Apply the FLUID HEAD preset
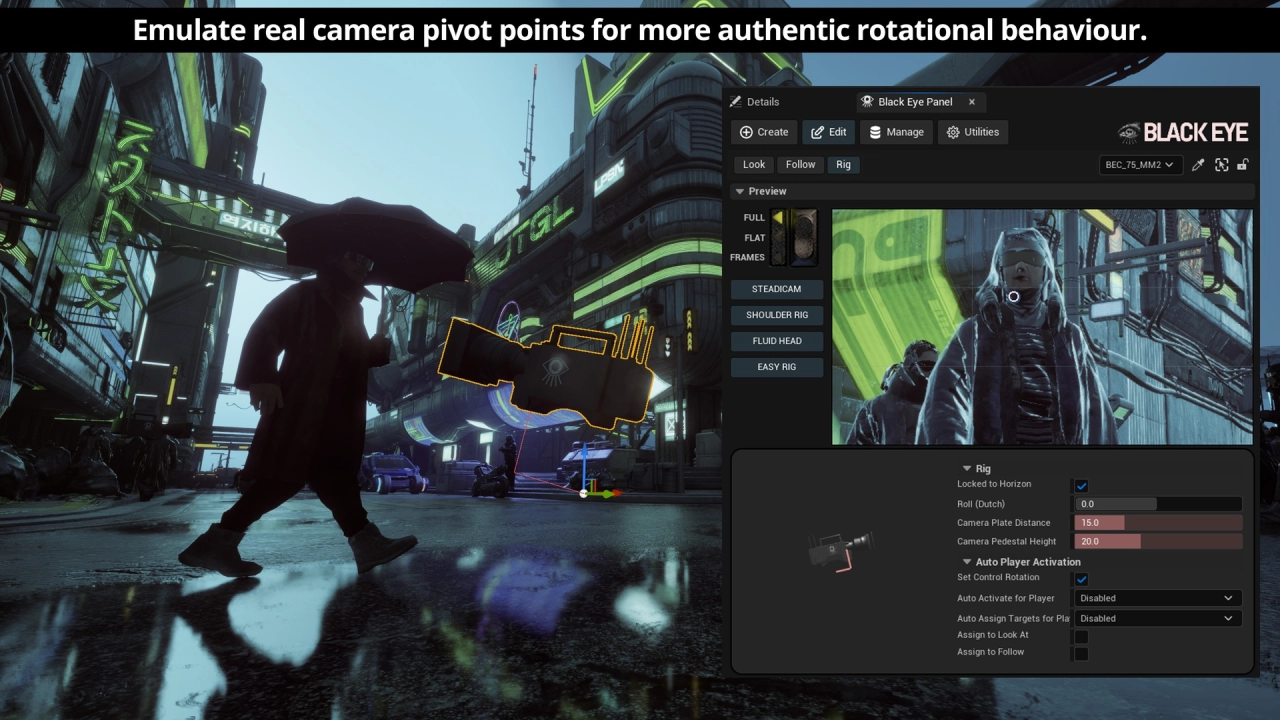 click(776, 341)
